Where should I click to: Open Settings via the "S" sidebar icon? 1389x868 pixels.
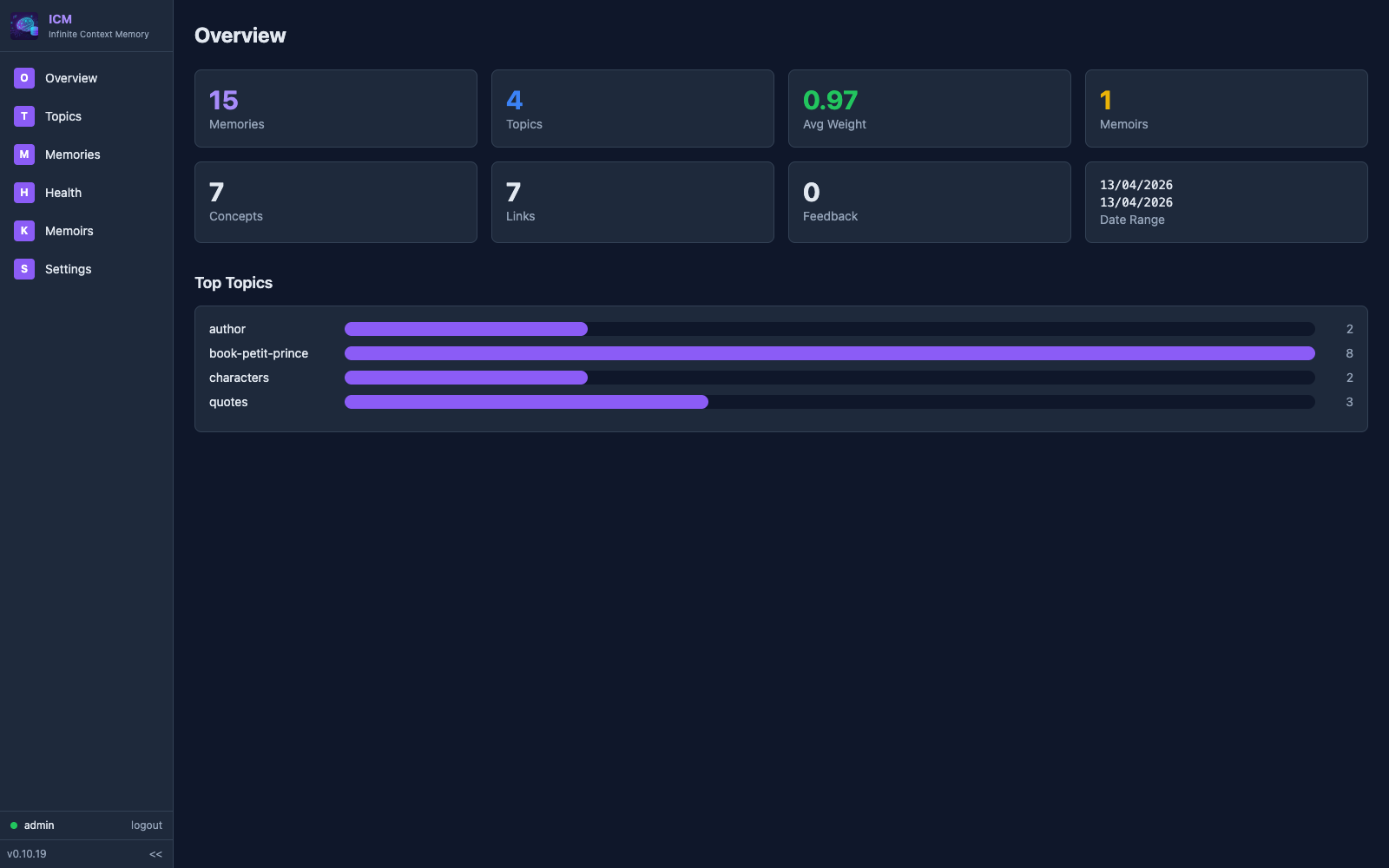point(23,269)
